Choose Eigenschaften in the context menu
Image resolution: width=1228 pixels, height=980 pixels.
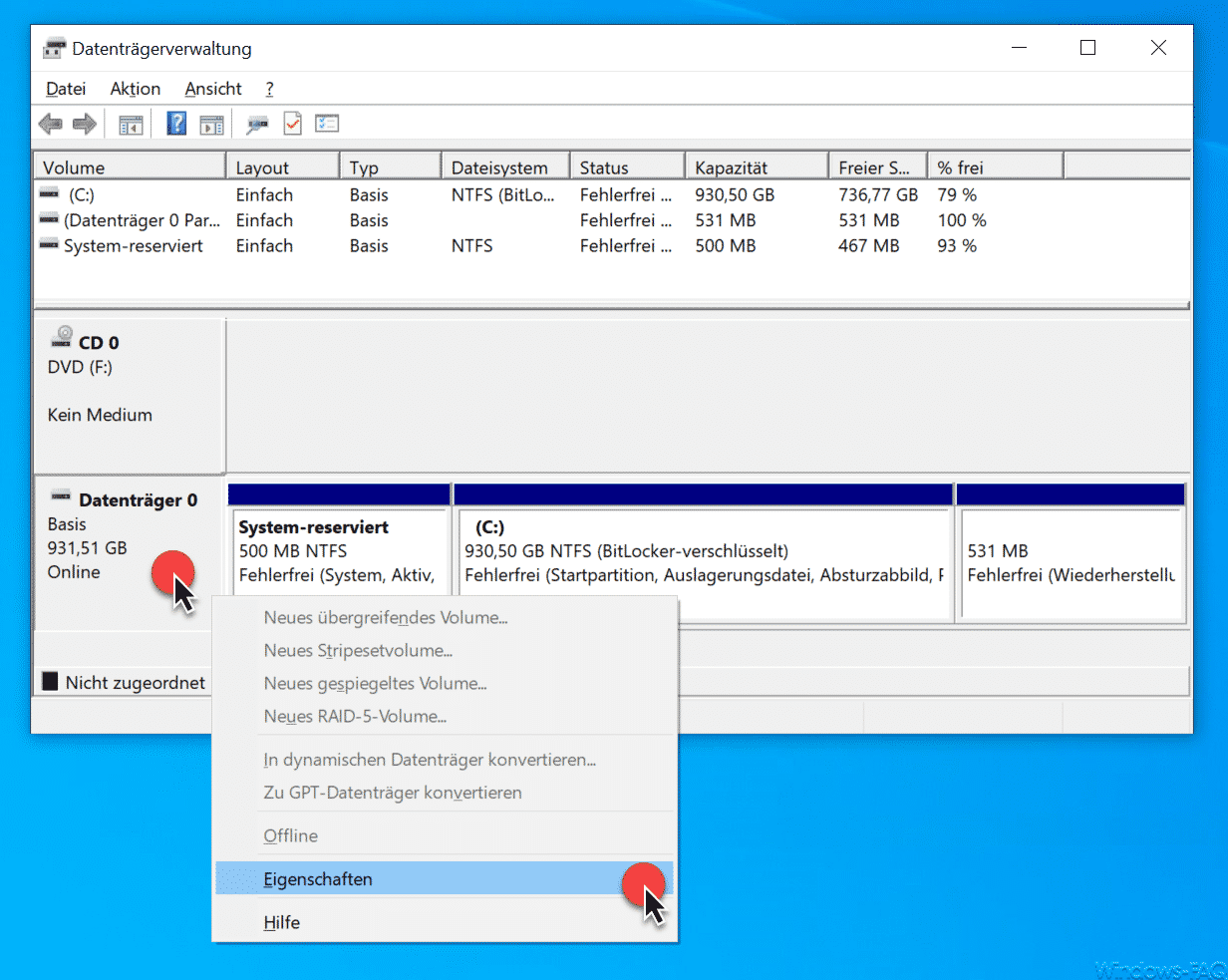pyautogui.click(x=445, y=879)
